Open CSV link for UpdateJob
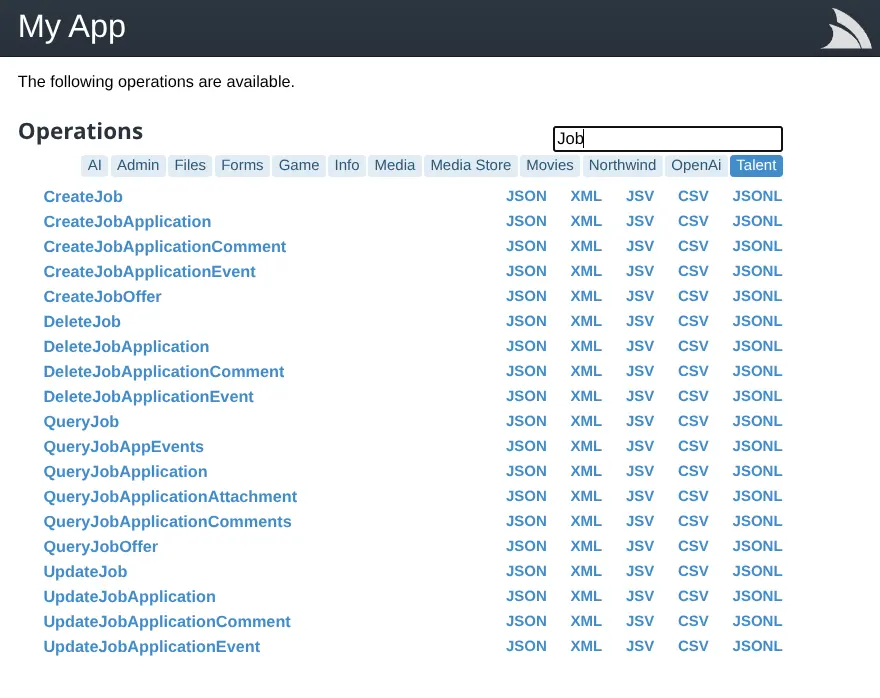 693,571
